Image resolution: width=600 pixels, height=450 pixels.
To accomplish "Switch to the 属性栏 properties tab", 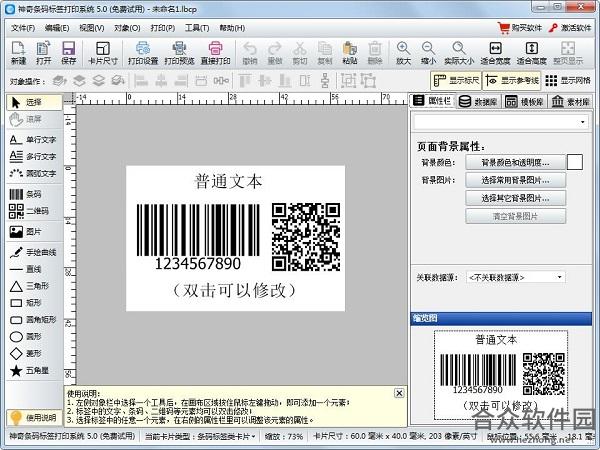I will [432, 101].
